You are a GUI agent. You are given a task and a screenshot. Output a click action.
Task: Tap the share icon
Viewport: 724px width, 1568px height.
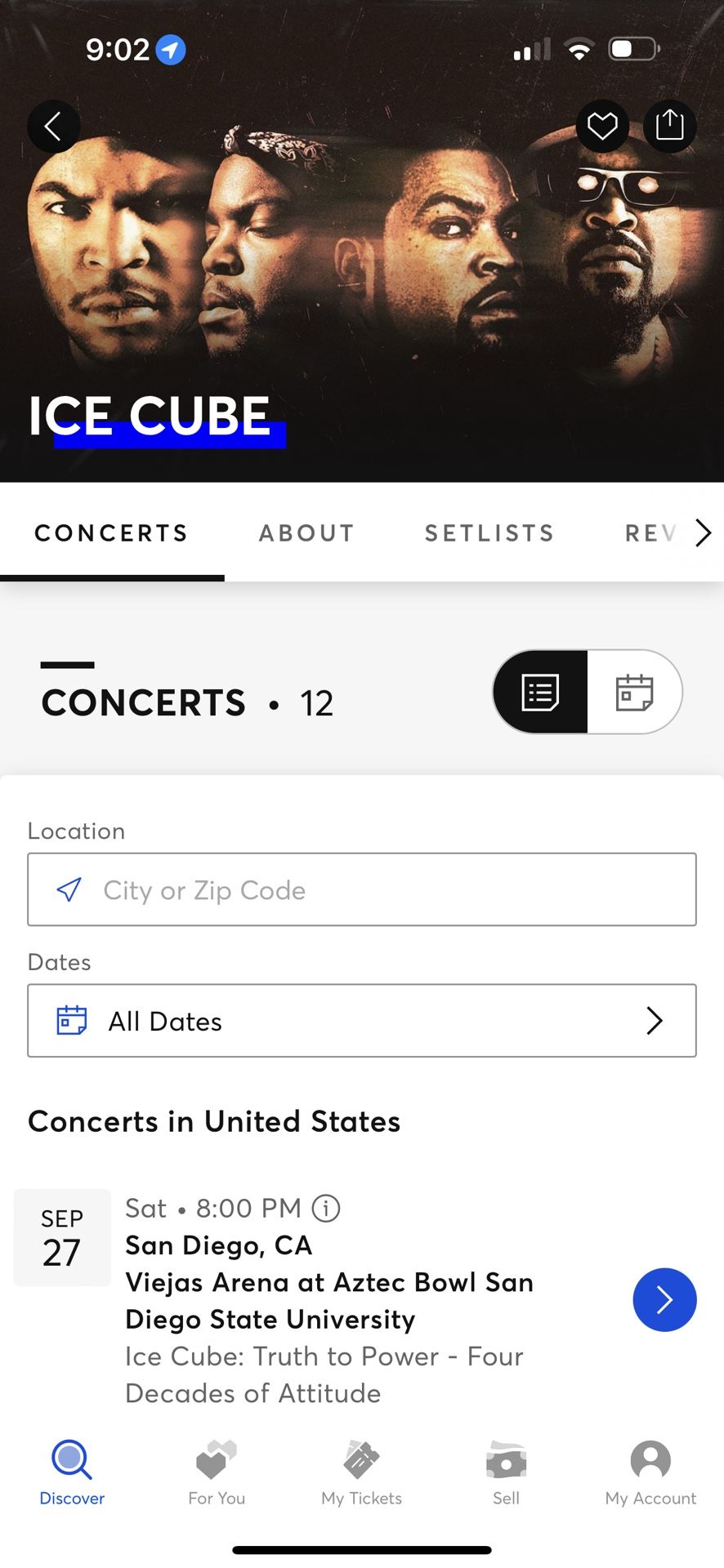pos(669,126)
